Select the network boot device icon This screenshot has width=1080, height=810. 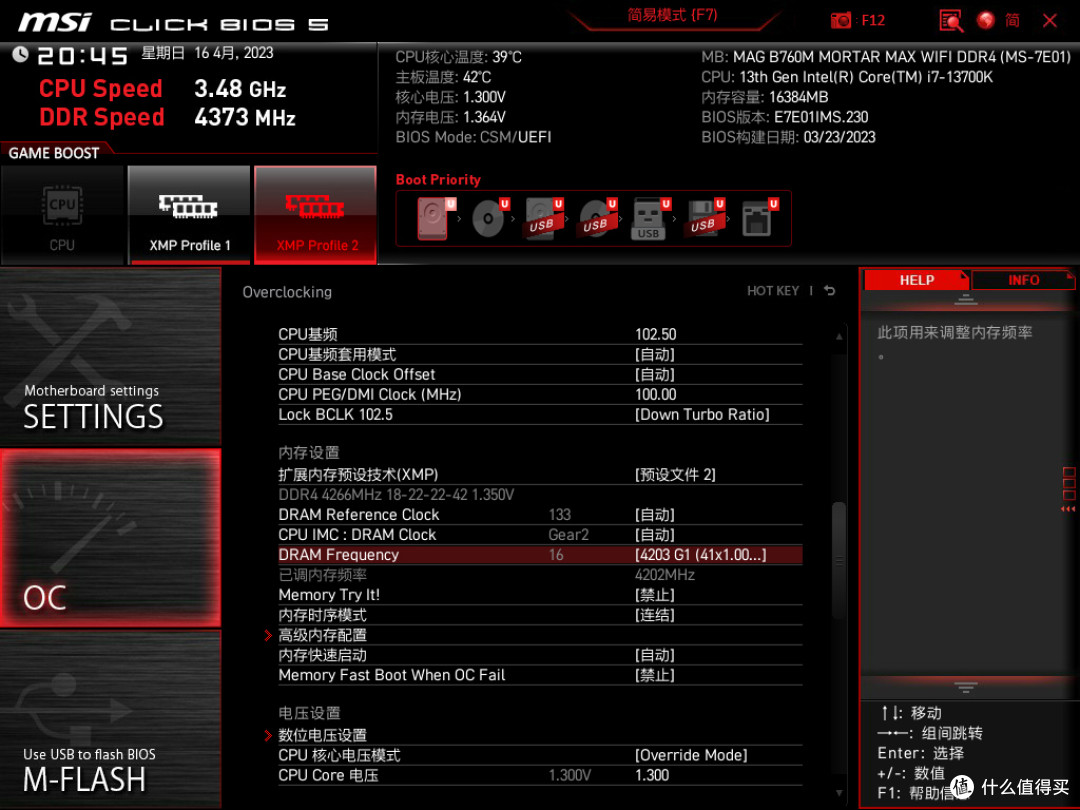point(757,218)
